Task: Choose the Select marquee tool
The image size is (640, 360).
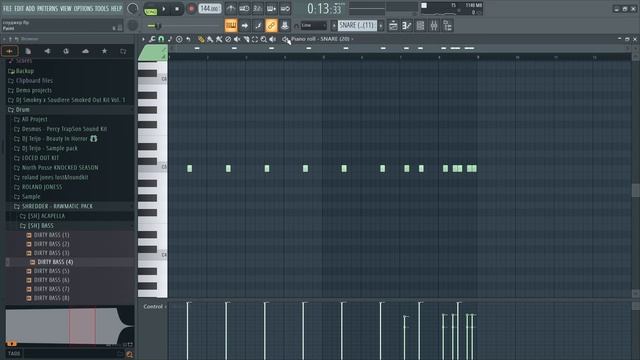Action: (x=255, y=39)
